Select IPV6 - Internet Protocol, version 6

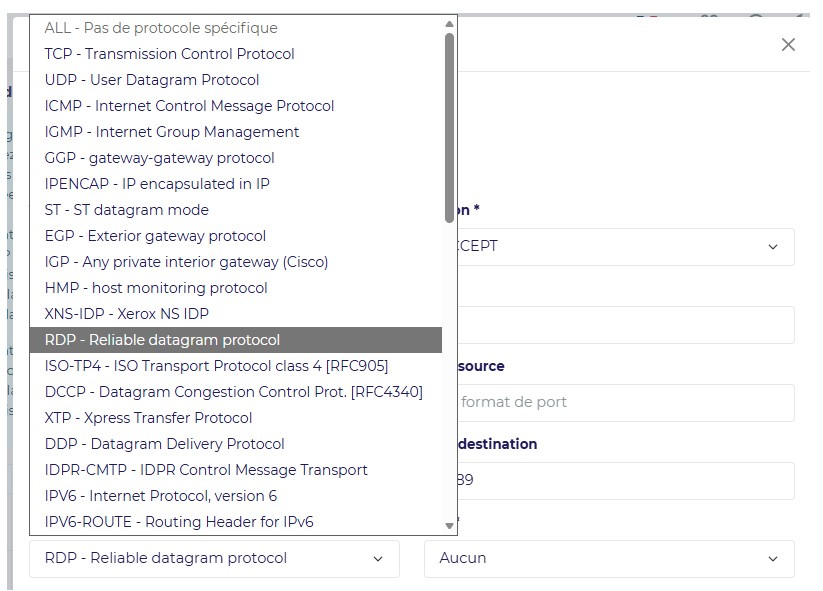point(236,496)
